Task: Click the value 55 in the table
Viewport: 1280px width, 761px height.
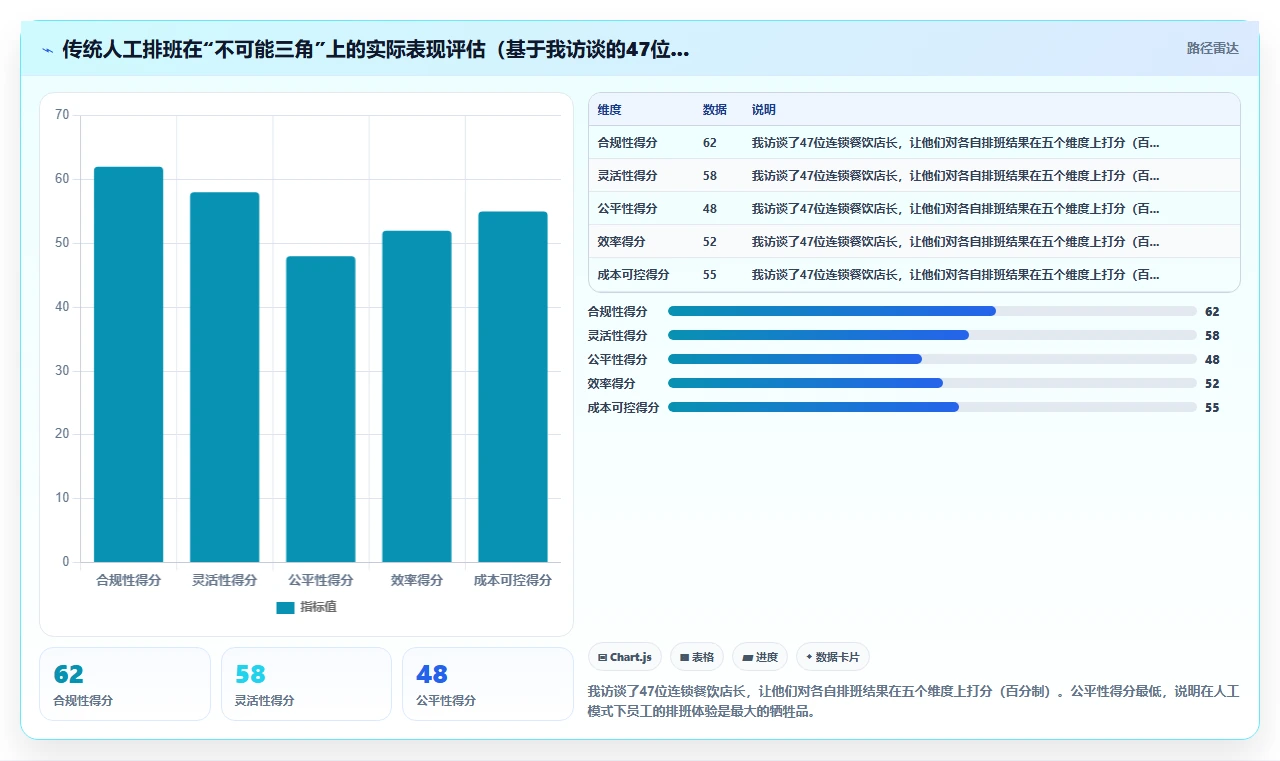Action: click(710, 275)
